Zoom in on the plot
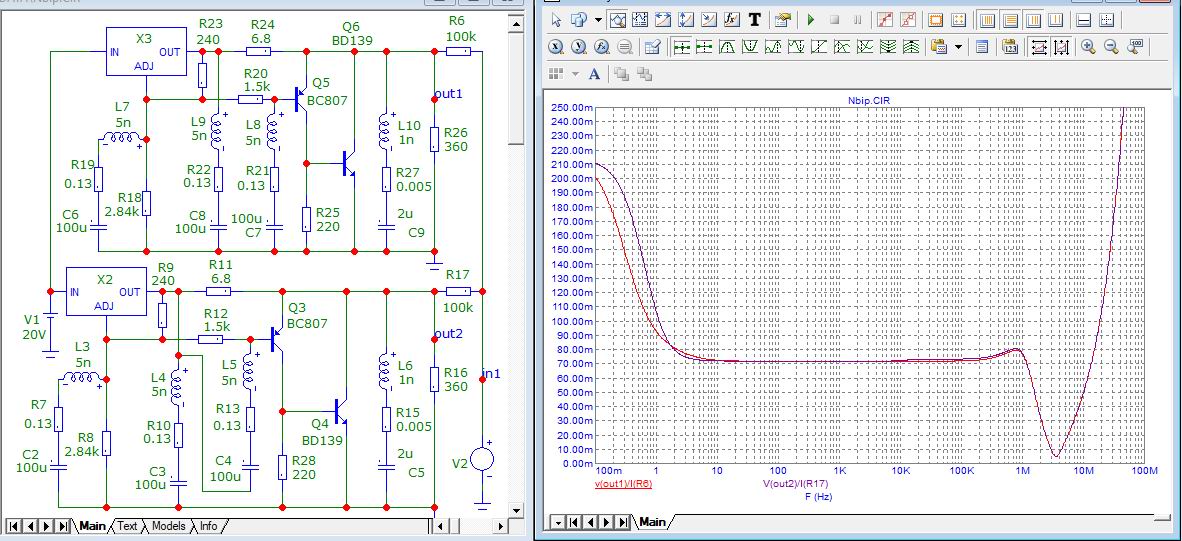This screenshot has height=541, width=1182. coord(1088,46)
